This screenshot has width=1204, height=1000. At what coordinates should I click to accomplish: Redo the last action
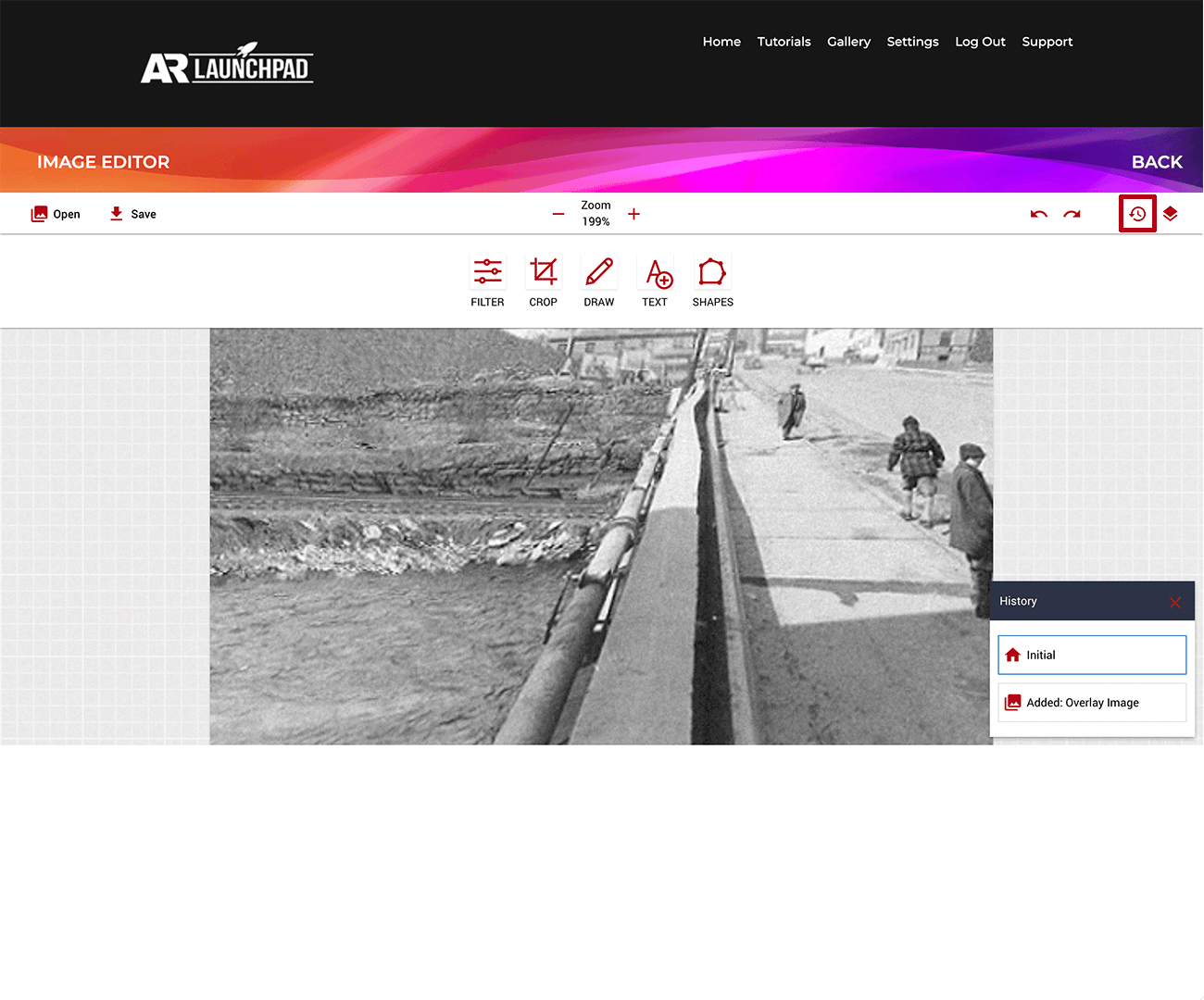tap(1072, 214)
